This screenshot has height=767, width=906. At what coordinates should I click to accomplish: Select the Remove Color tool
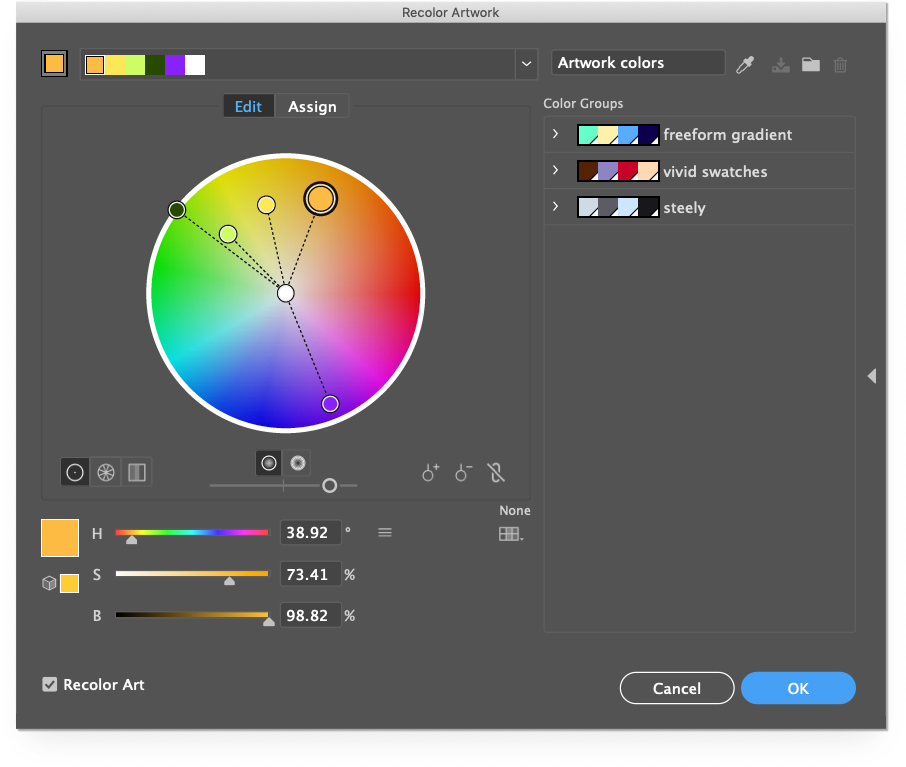click(463, 472)
